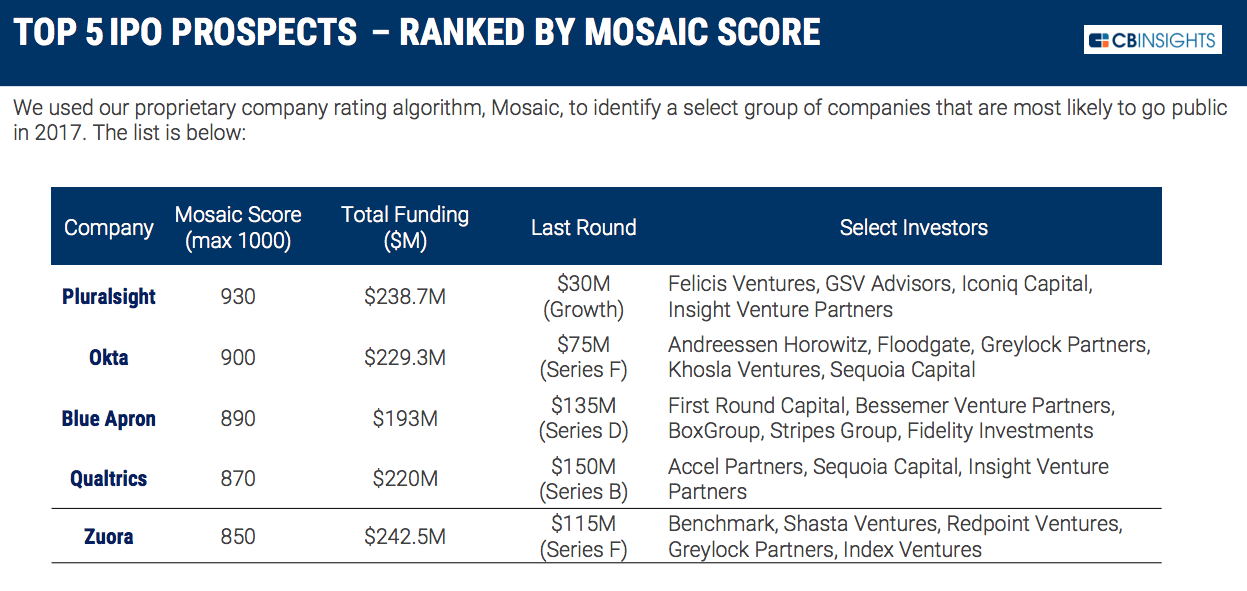This screenshot has height=591, width=1247.
Task: Click the Qualtrics company name
Action: (x=108, y=478)
